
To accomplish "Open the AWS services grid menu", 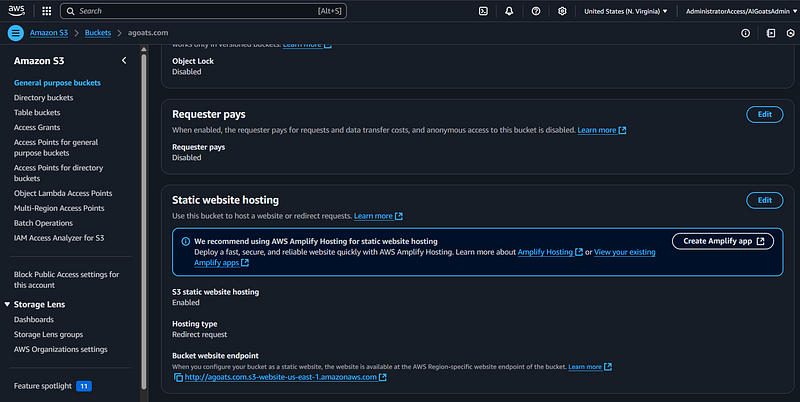I will click(x=46, y=11).
